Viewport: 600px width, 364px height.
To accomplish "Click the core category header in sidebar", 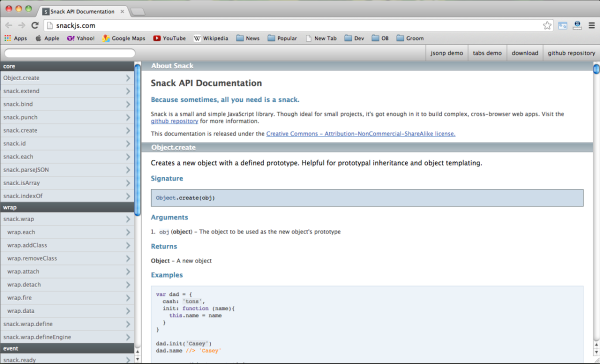I will [67, 66].
